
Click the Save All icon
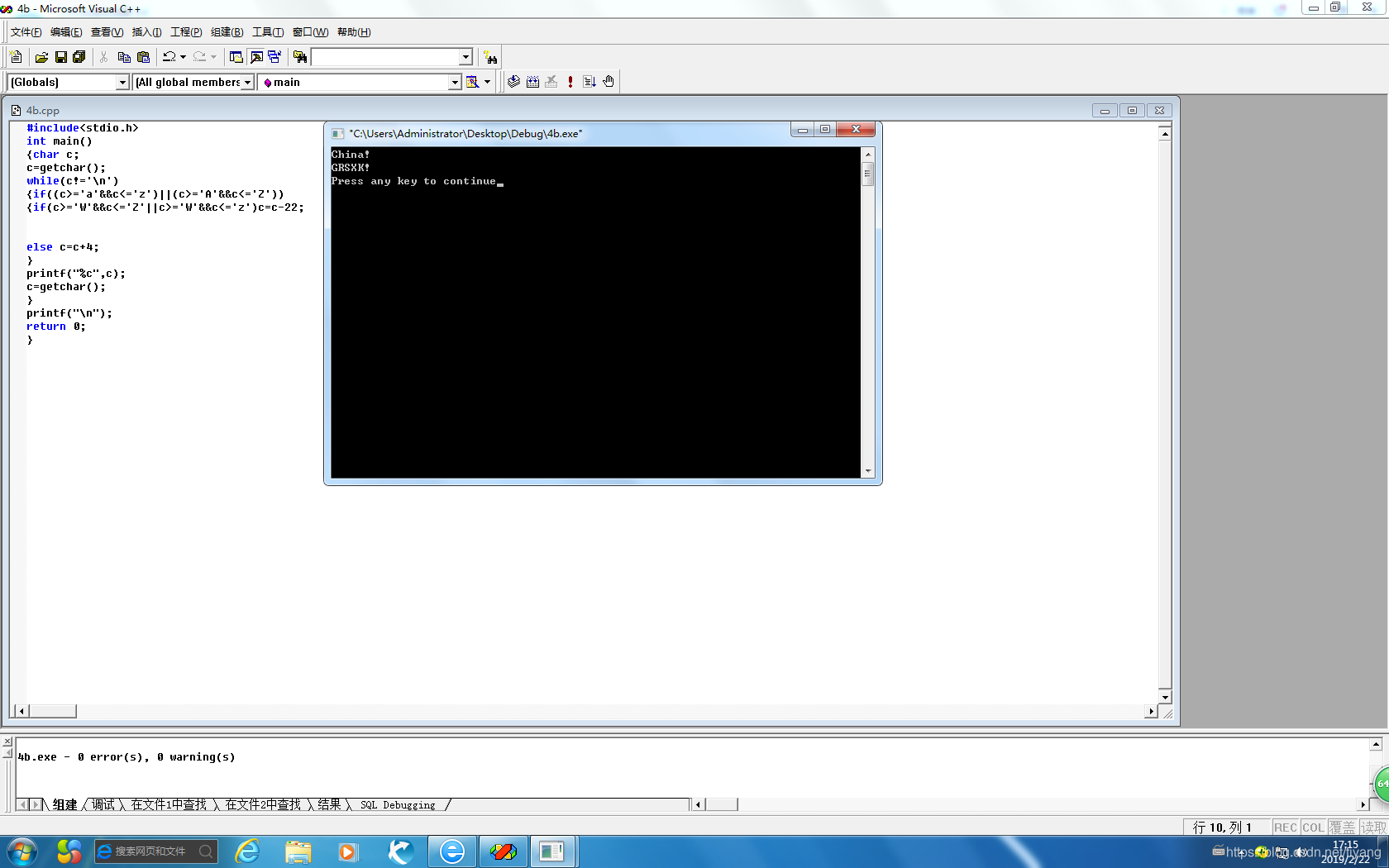(x=79, y=57)
